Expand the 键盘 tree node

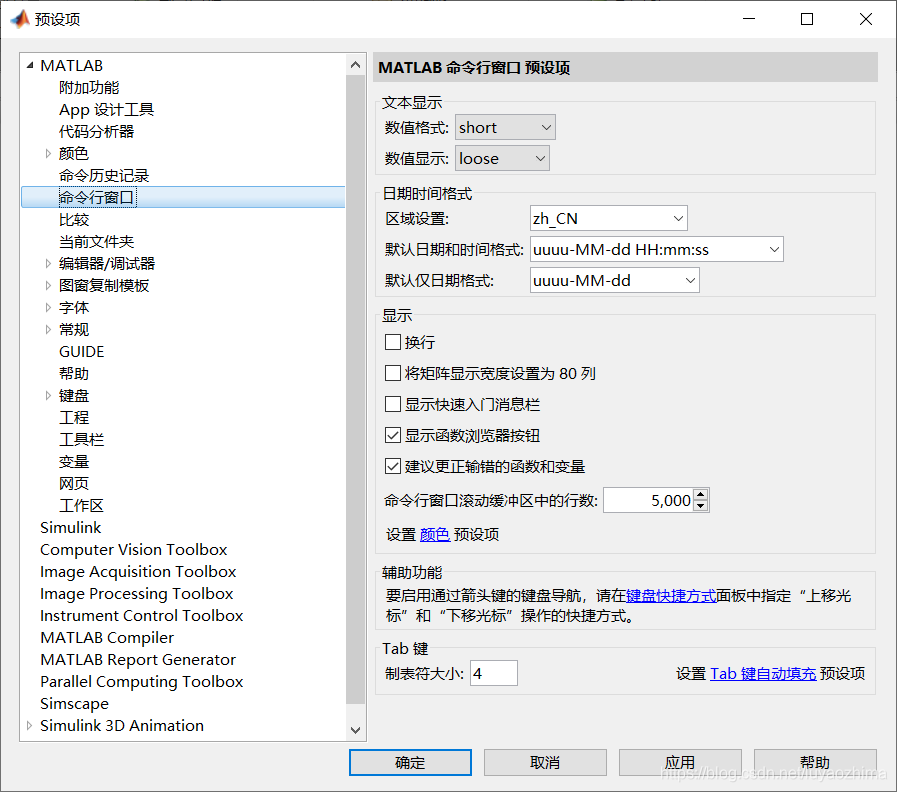point(48,395)
